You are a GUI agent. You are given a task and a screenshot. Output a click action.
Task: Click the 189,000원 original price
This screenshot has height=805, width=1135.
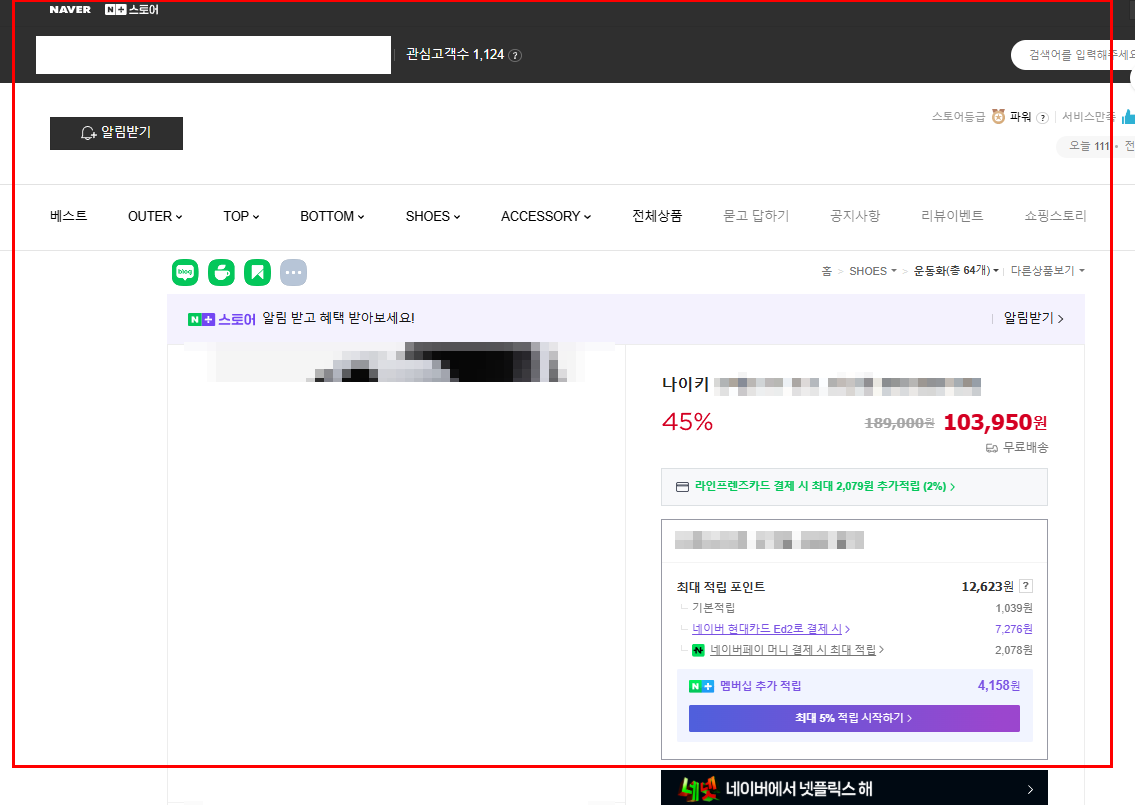click(900, 423)
